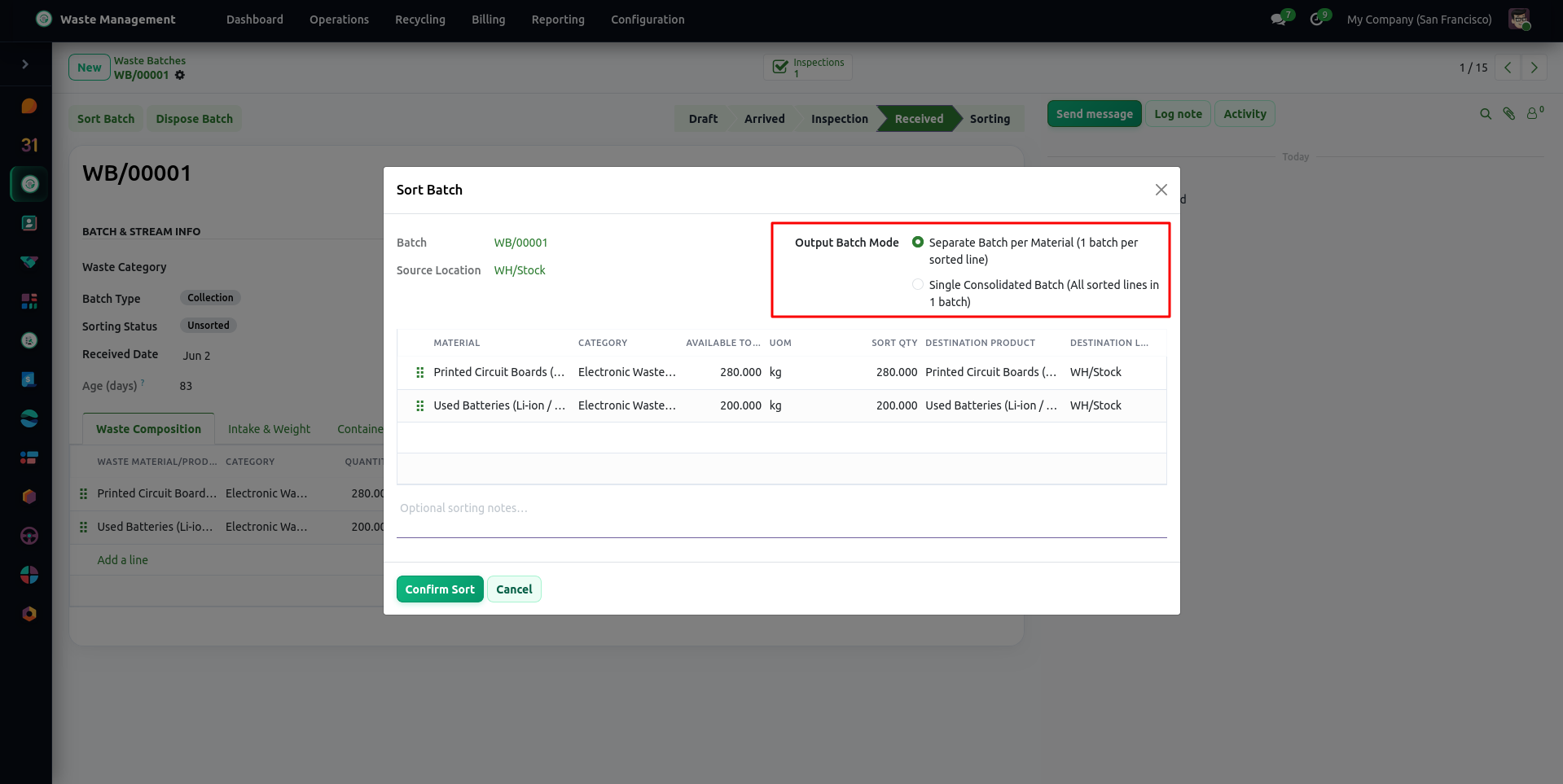The image size is (1563, 784).
Task: Select the Inspection status stage
Action: 839,119
